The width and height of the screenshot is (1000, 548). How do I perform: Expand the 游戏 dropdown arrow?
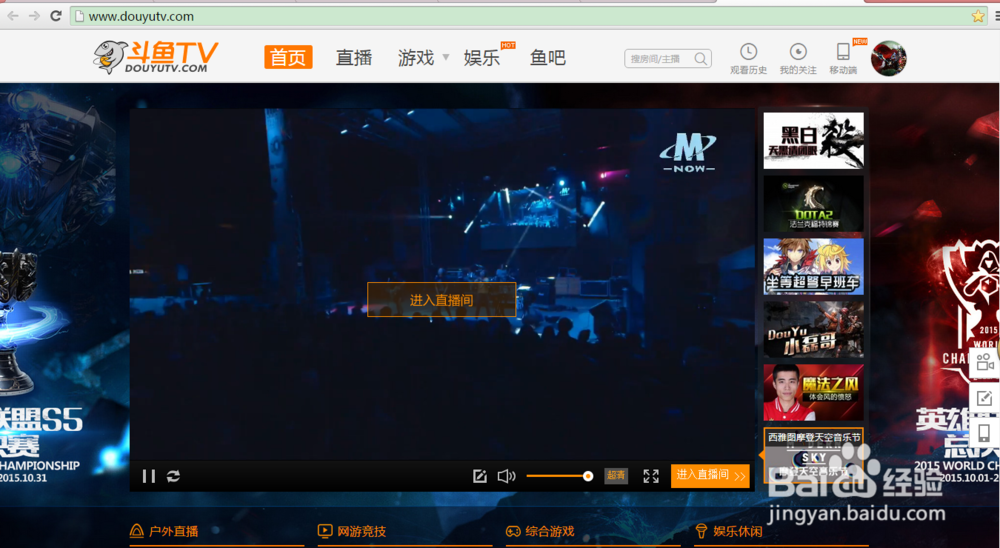tap(446, 57)
